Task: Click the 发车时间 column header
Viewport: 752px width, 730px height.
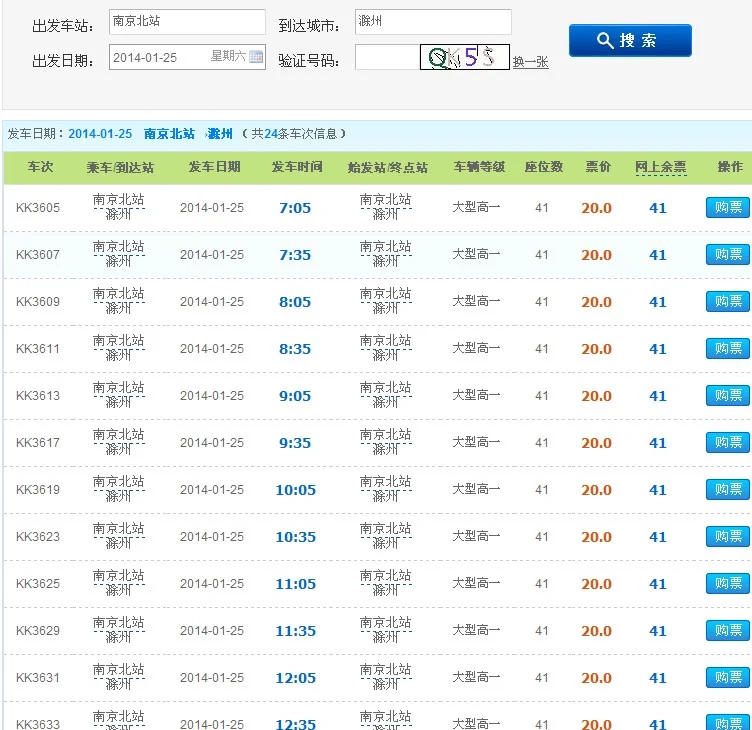Action: click(297, 167)
